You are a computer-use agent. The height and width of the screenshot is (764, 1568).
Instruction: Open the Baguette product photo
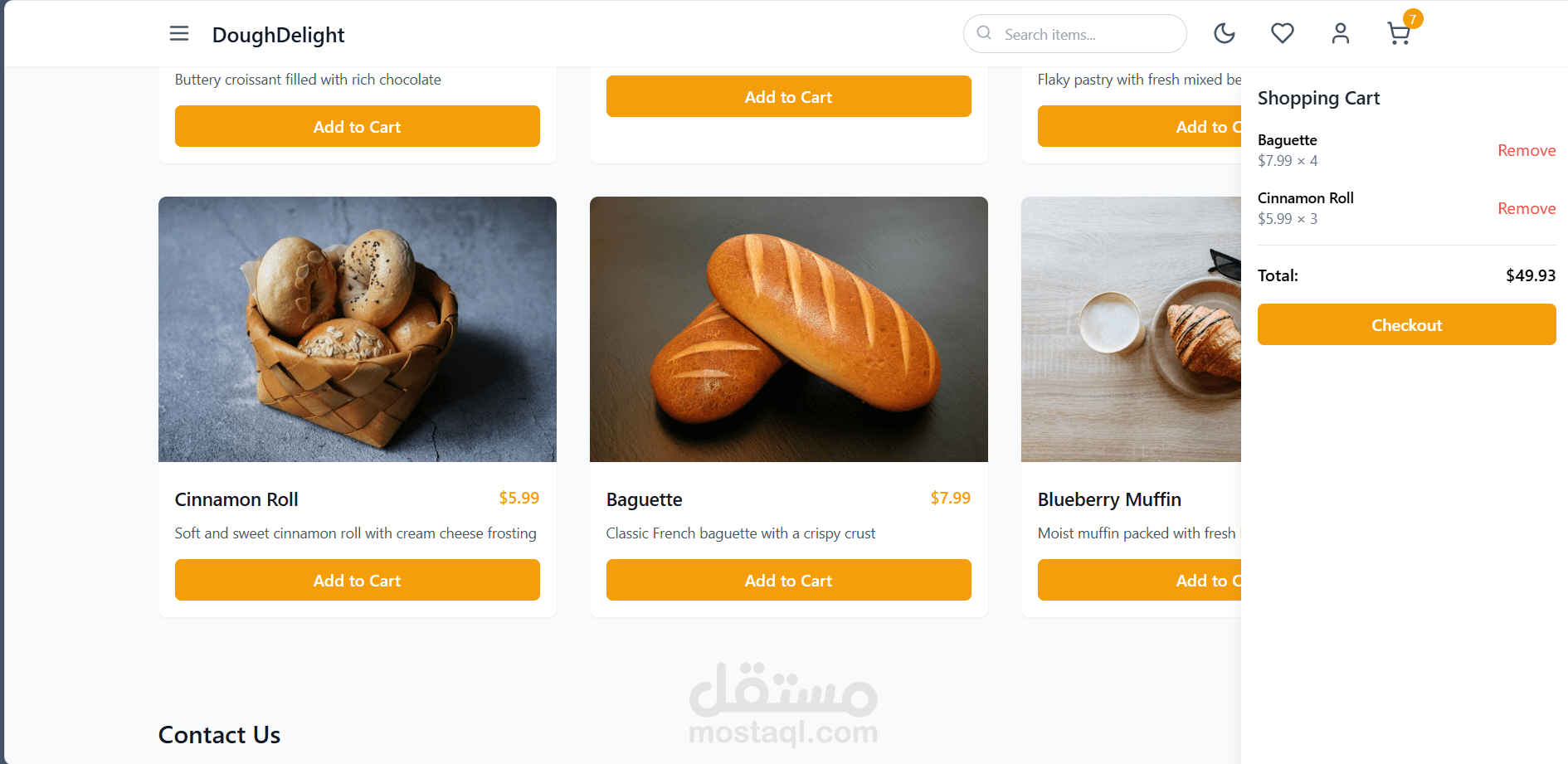click(788, 328)
